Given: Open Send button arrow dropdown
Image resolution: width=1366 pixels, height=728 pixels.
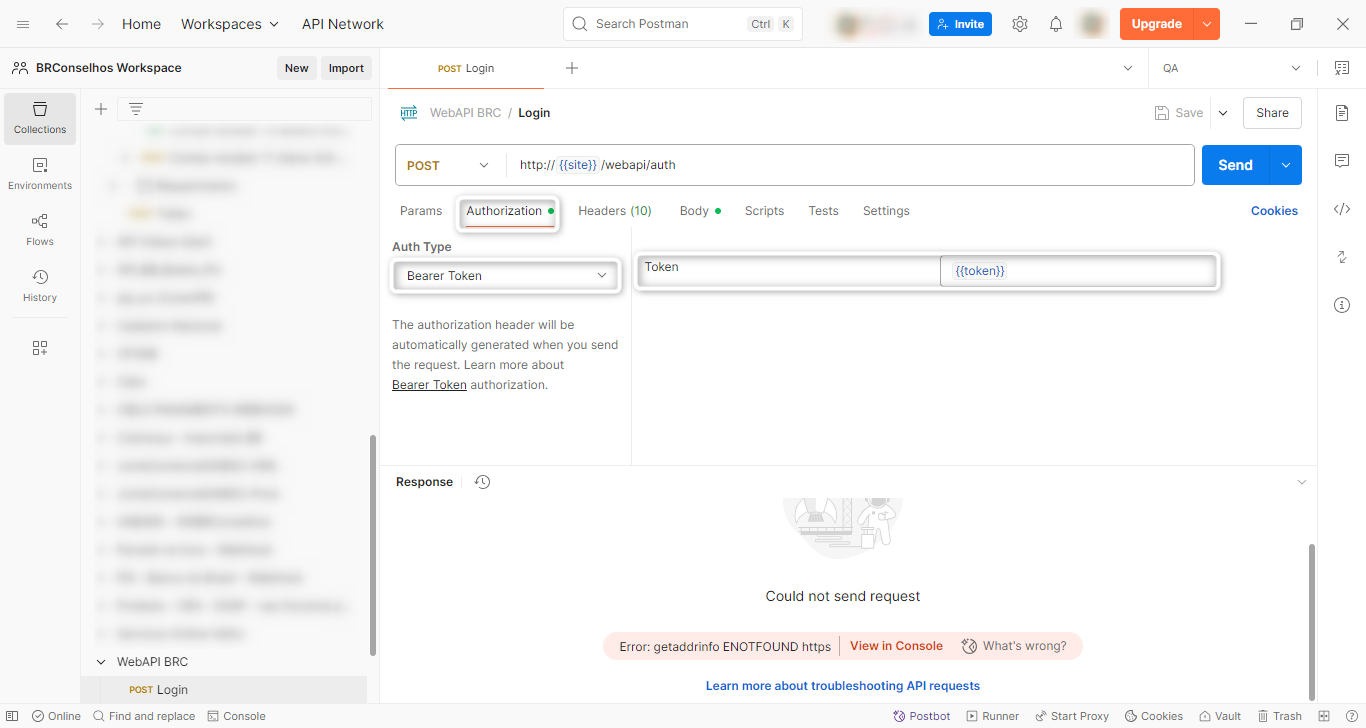Looking at the screenshot, I should 1285,165.
